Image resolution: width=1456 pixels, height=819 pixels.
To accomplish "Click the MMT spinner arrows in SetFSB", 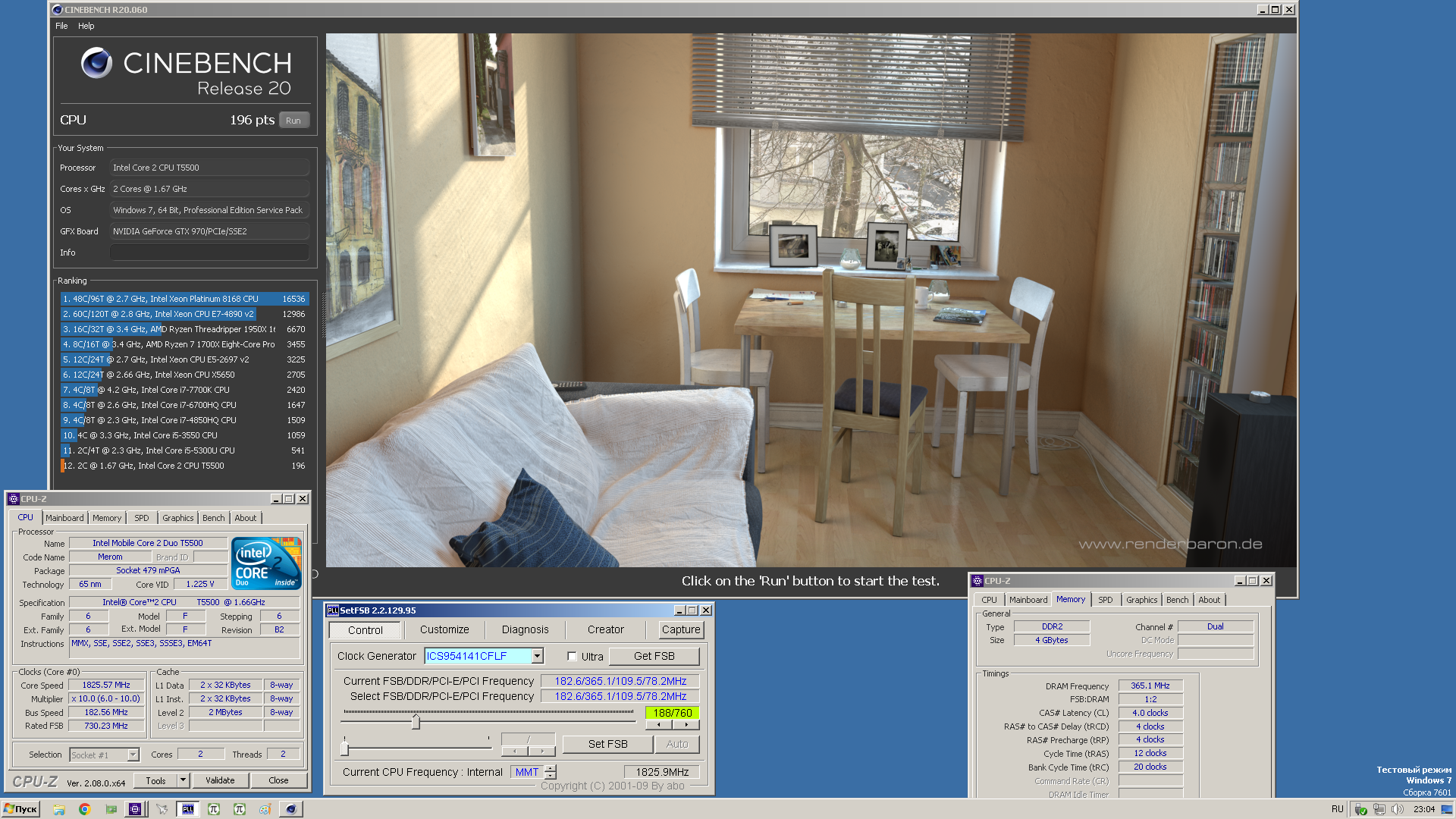I will point(551,772).
